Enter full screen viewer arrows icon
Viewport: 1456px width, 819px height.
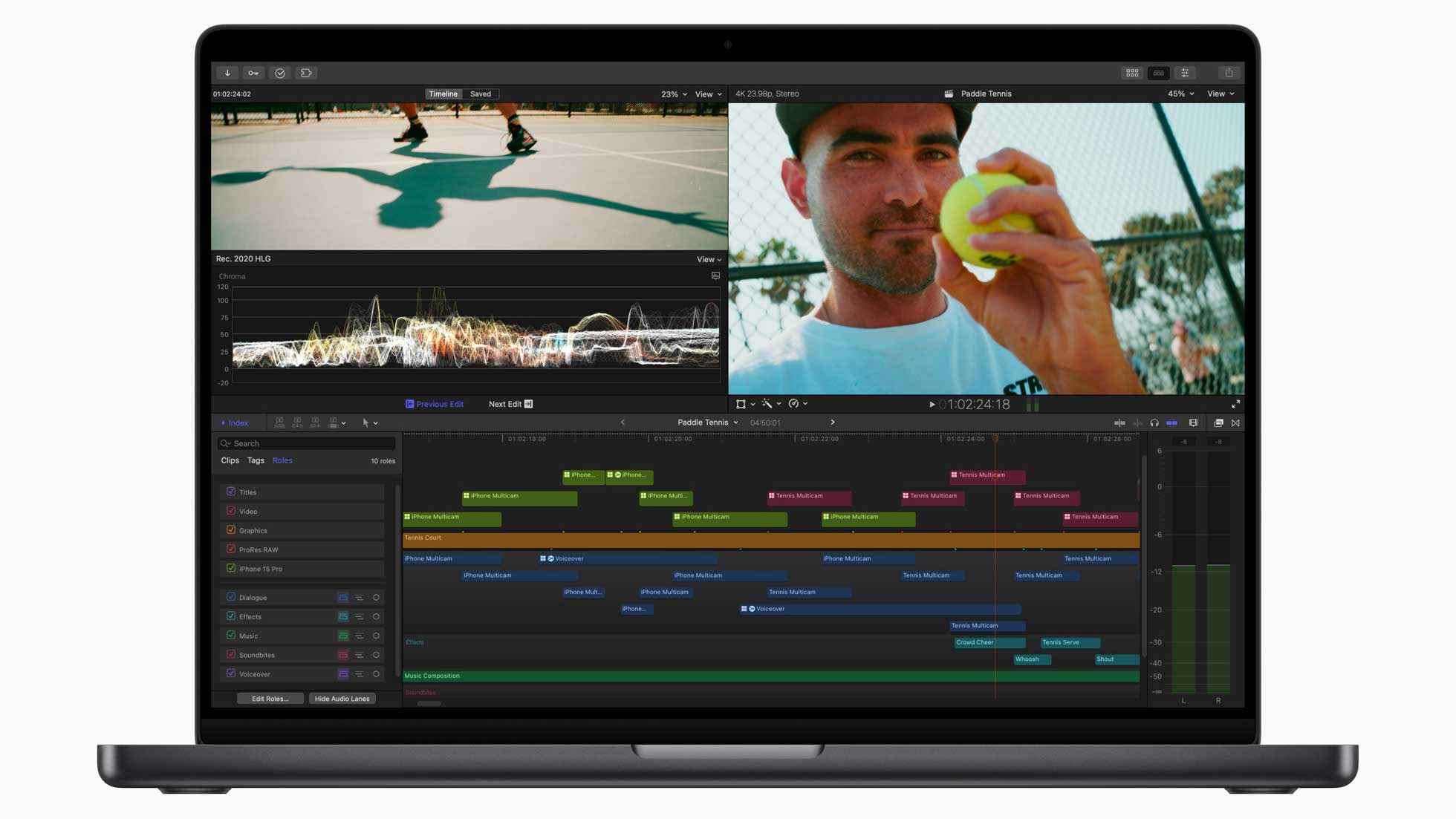[x=1235, y=404]
